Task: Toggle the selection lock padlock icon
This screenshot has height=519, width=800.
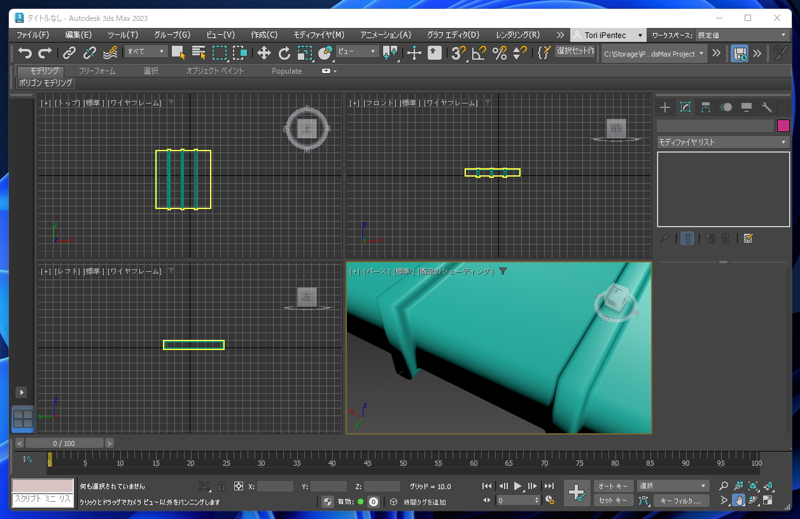Action: click(x=221, y=486)
